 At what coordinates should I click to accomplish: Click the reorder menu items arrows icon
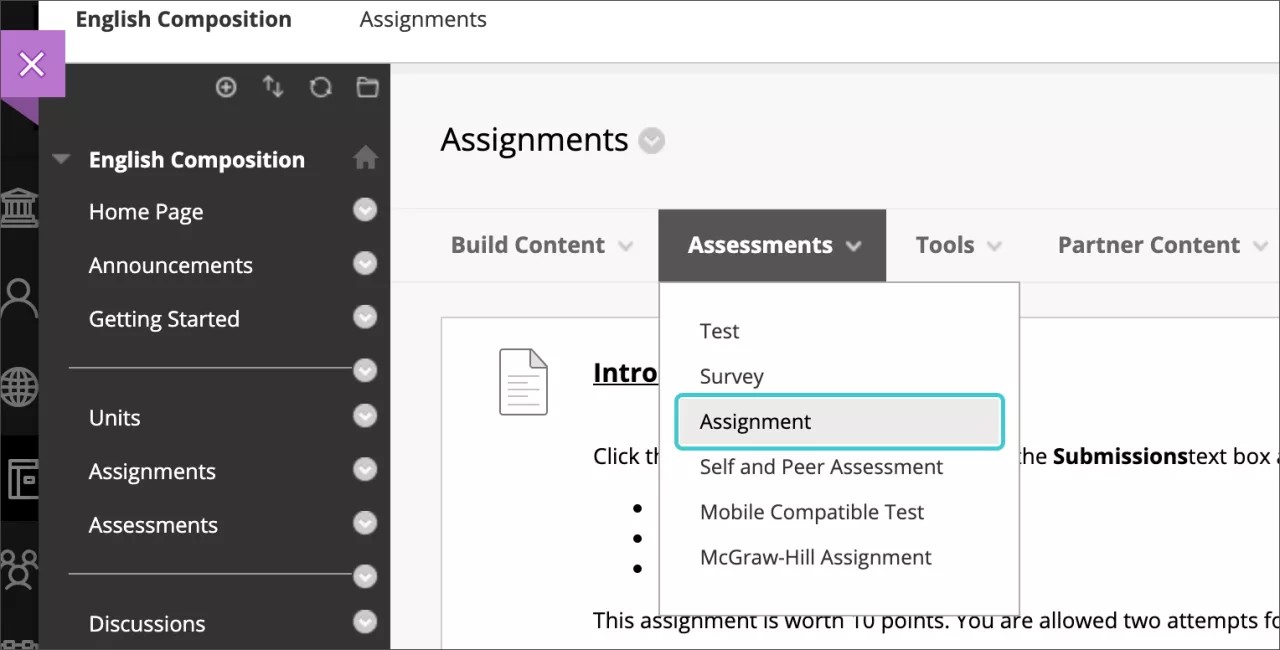point(273,87)
